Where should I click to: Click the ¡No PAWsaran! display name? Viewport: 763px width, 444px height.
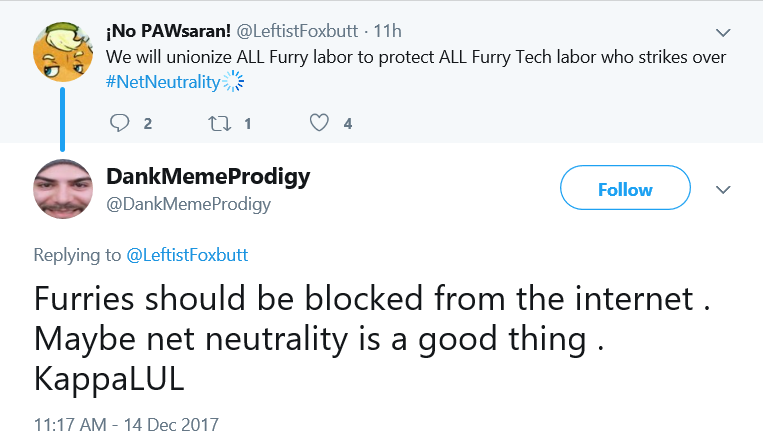point(168,31)
